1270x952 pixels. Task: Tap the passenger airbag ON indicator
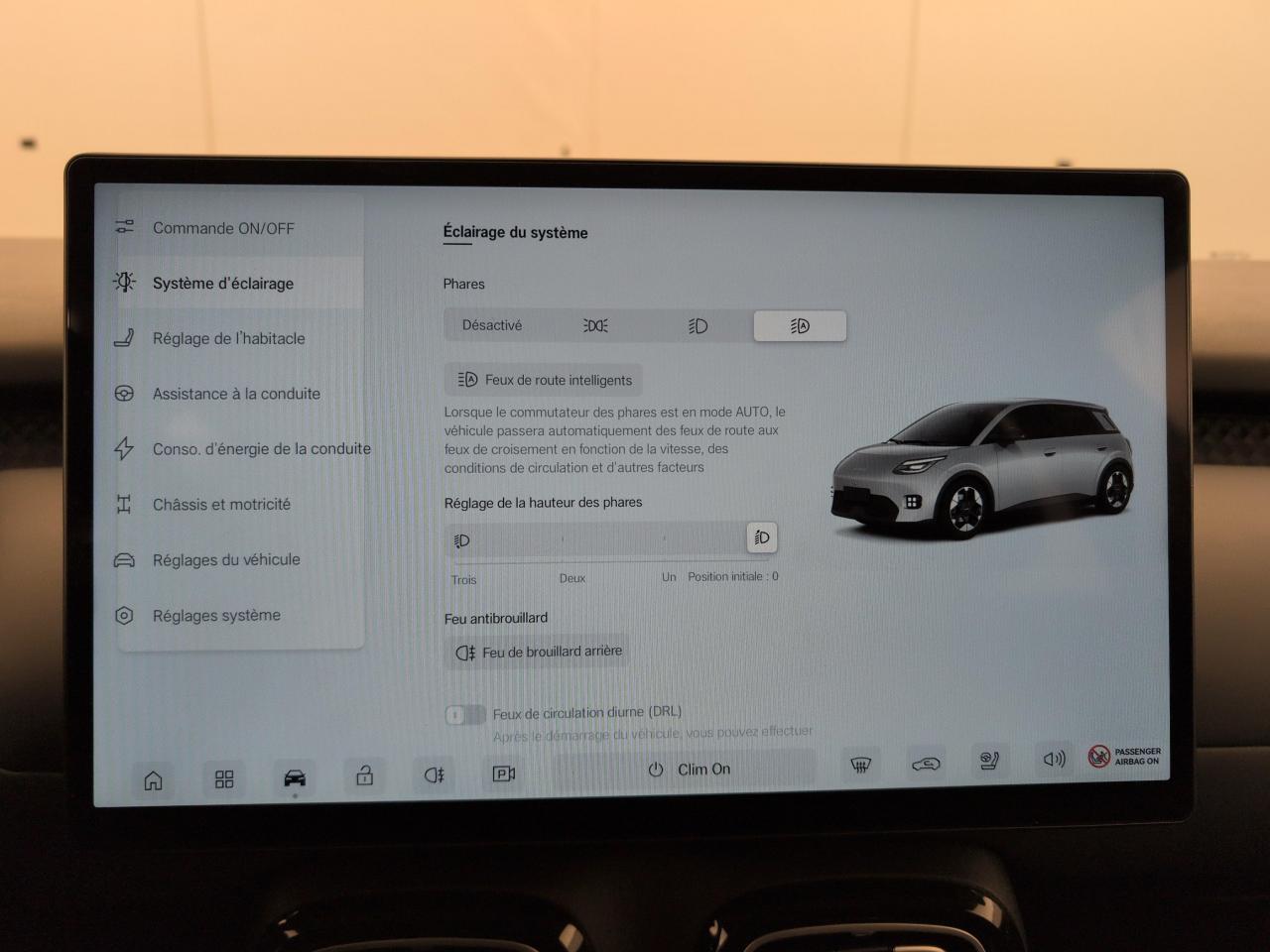click(1124, 757)
